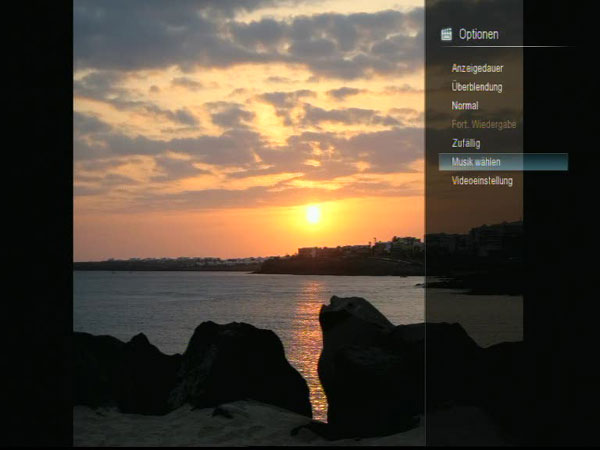Viewport: 600px width, 450px height.
Task: Click the Optionen clapperboard icon
Action: click(x=446, y=34)
